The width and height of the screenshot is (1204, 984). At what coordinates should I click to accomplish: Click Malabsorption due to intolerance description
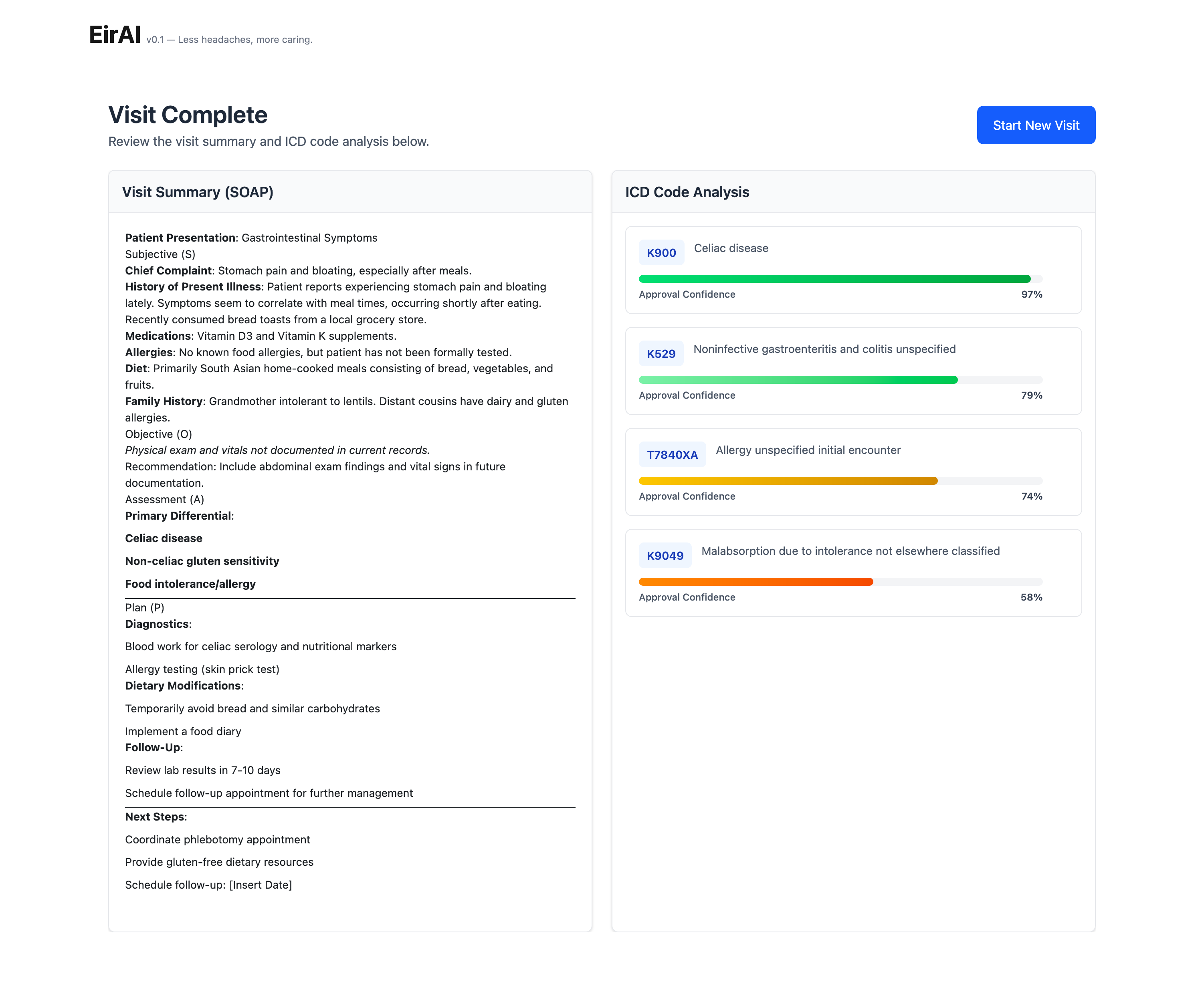850,551
